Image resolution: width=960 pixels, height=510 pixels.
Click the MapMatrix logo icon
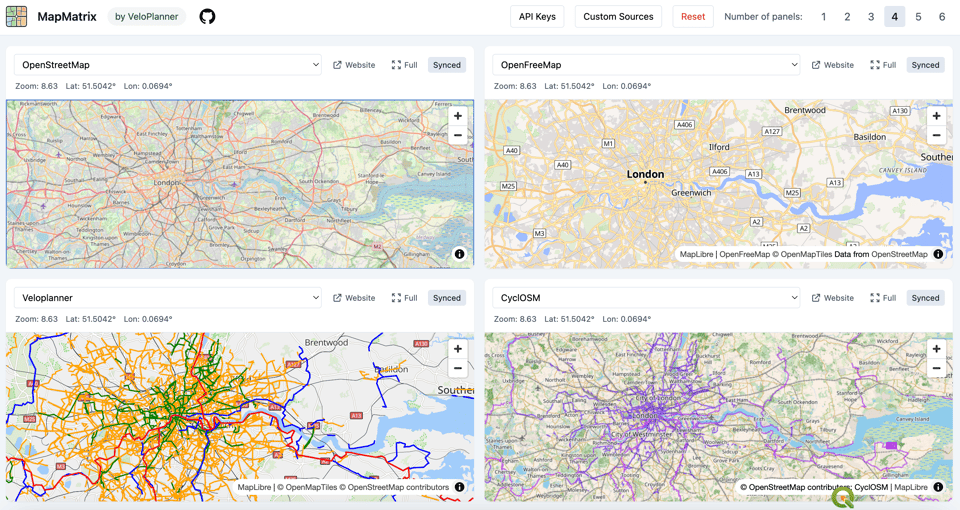tap(17, 17)
